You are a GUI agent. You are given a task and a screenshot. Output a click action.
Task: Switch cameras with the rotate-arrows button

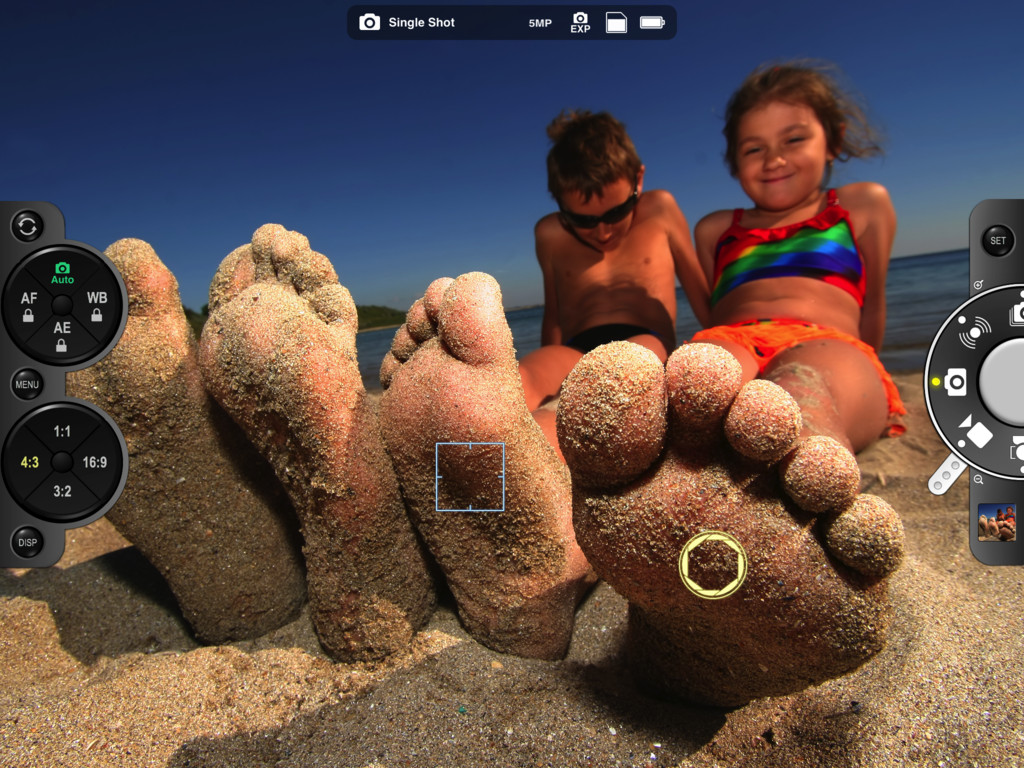[x=27, y=227]
